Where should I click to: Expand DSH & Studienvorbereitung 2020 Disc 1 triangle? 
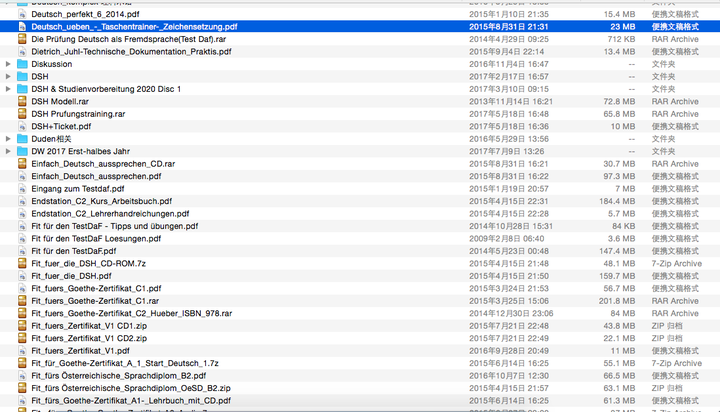8,89
